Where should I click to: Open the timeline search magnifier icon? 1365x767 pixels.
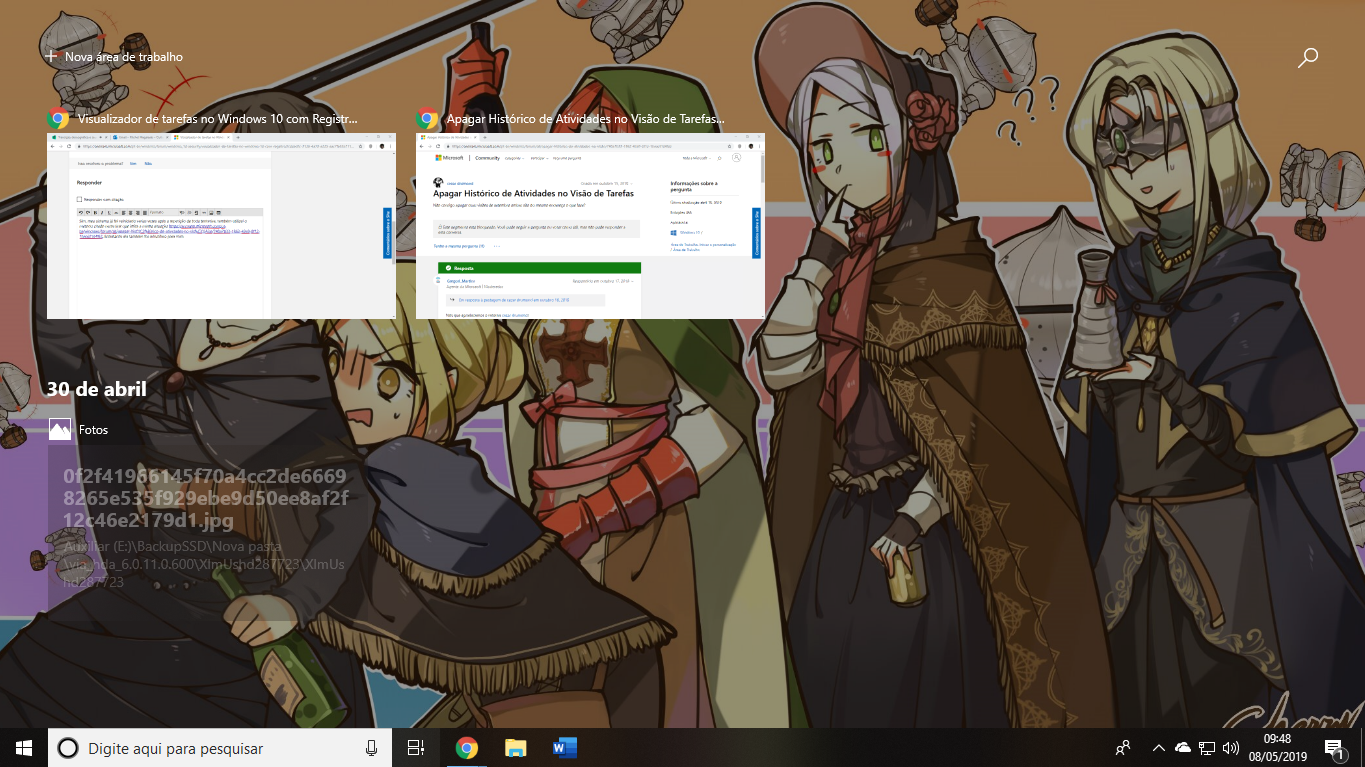(x=1307, y=58)
